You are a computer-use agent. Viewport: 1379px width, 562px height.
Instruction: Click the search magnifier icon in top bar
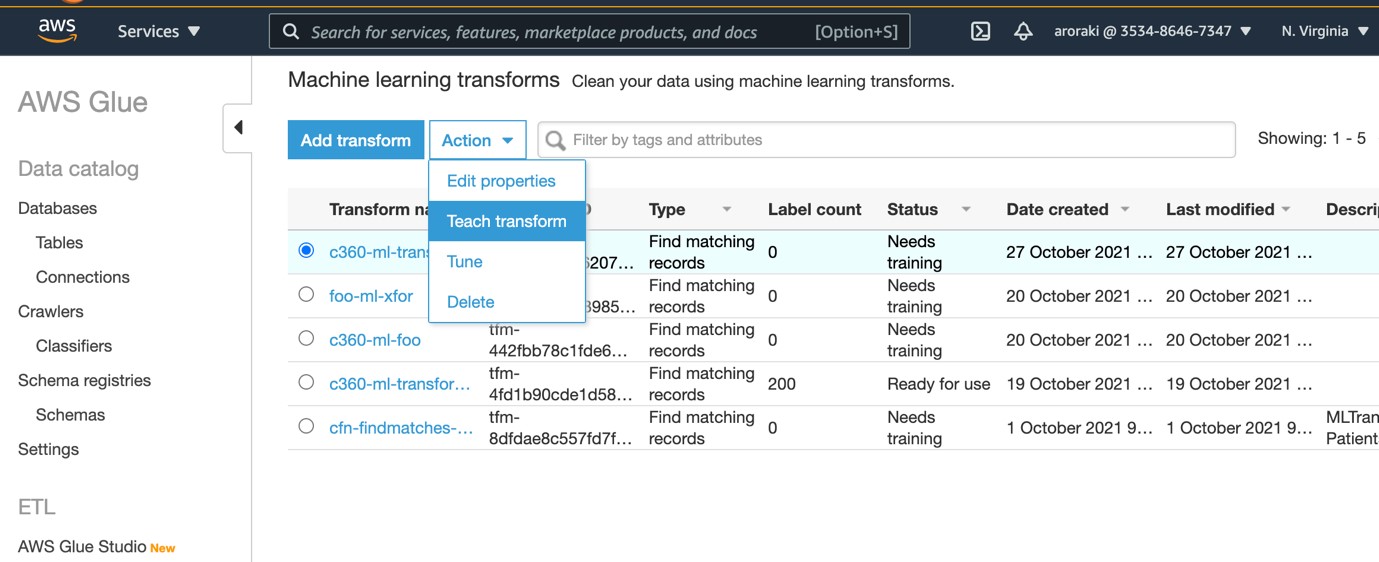(x=291, y=32)
